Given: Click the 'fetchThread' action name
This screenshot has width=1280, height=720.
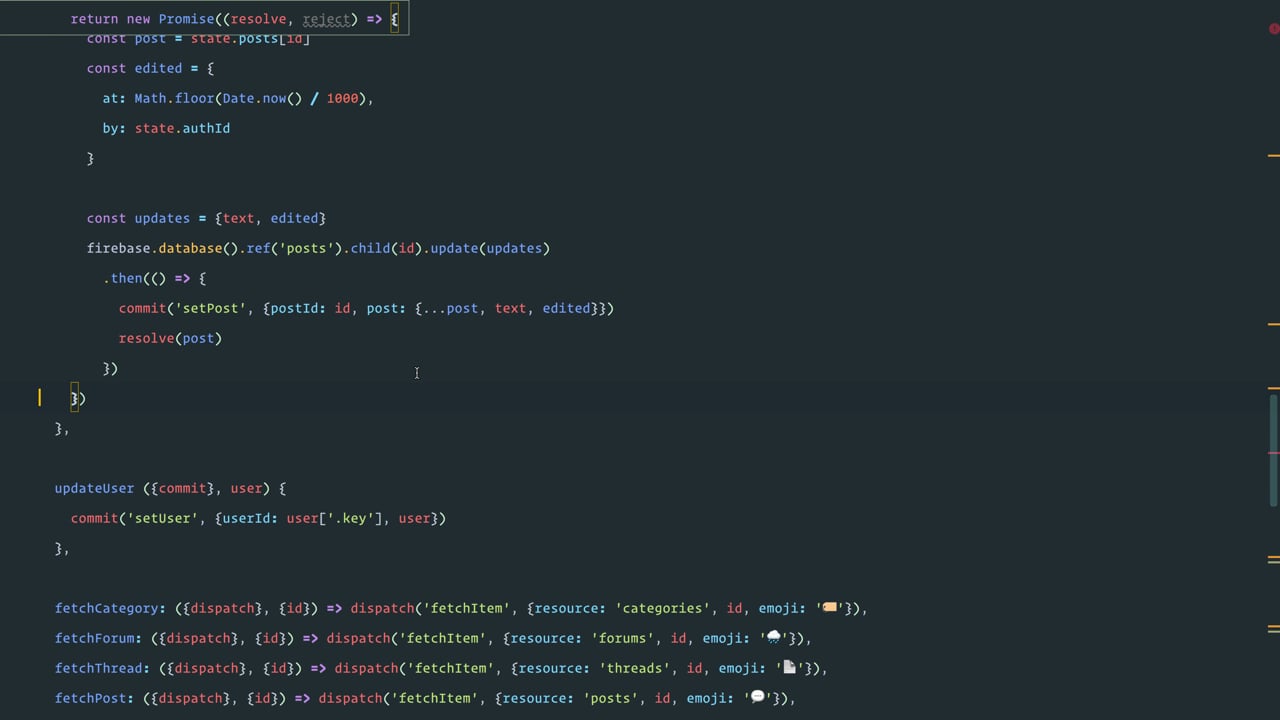Looking at the screenshot, I should 99,668.
